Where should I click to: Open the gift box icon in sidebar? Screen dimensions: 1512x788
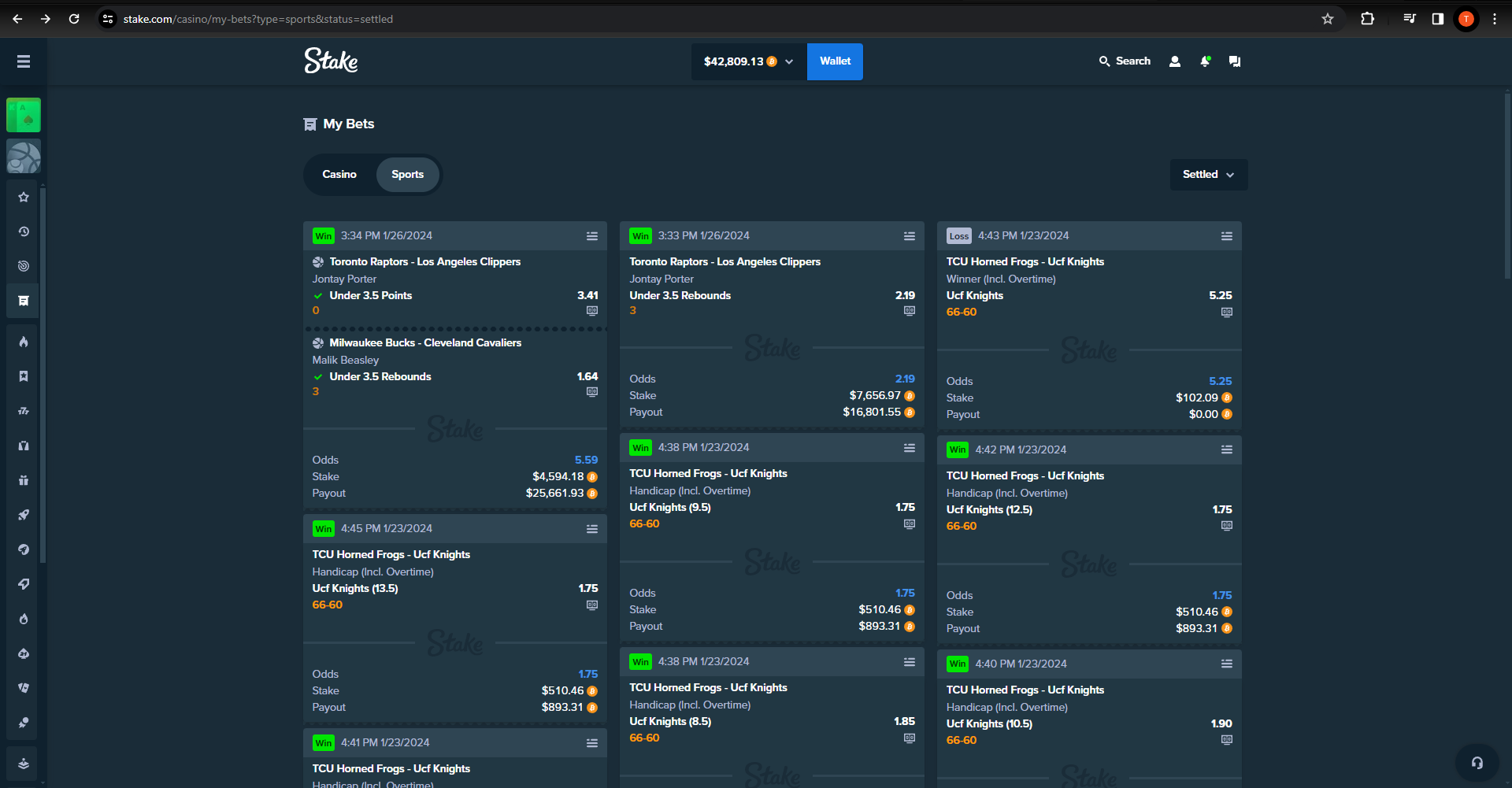[x=24, y=480]
